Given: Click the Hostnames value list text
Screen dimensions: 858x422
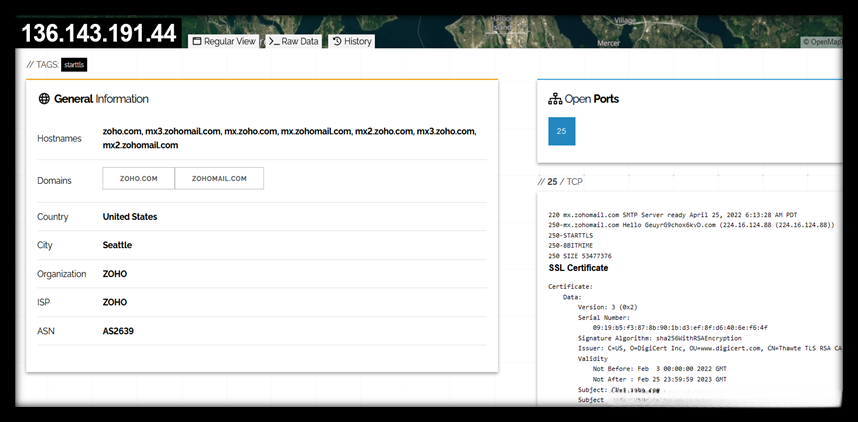Looking at the screenshot, I should click(x=289, y=138).
